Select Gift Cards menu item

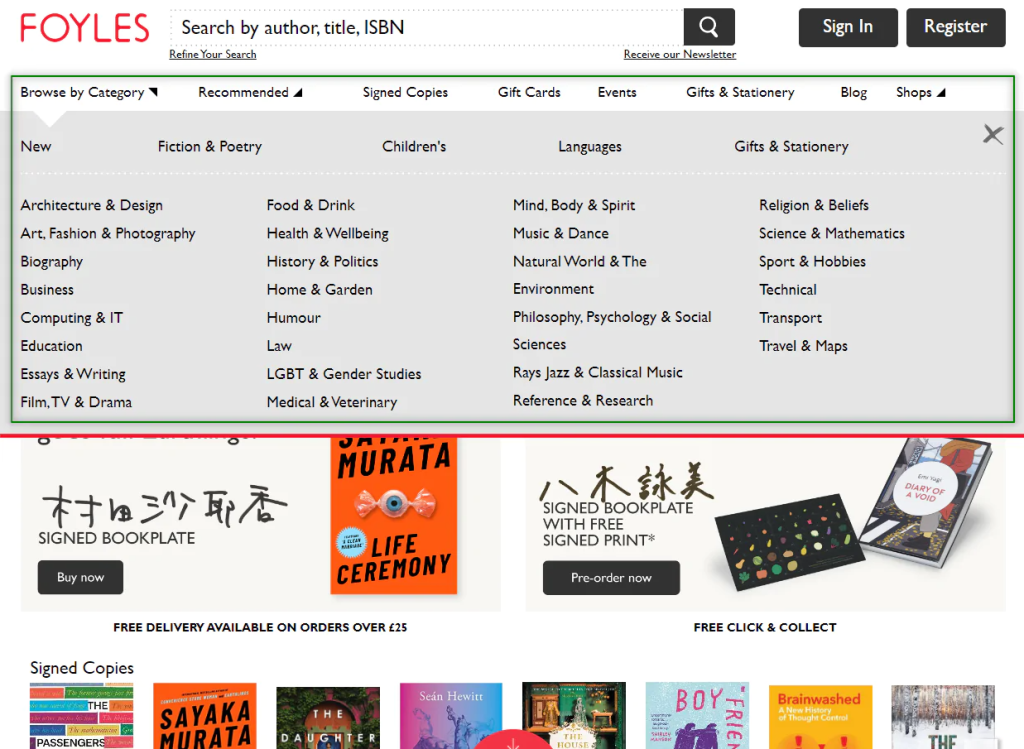pos(529,92)
